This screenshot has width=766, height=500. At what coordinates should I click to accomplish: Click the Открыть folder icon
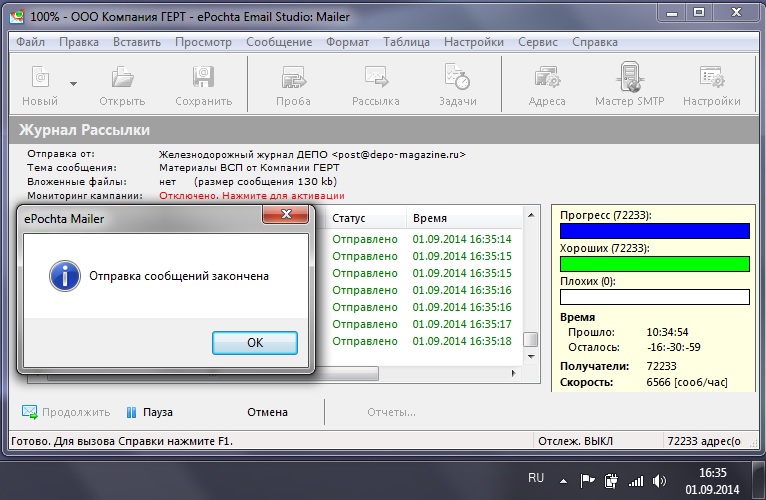pyautogui.click(x=122, y=77)
